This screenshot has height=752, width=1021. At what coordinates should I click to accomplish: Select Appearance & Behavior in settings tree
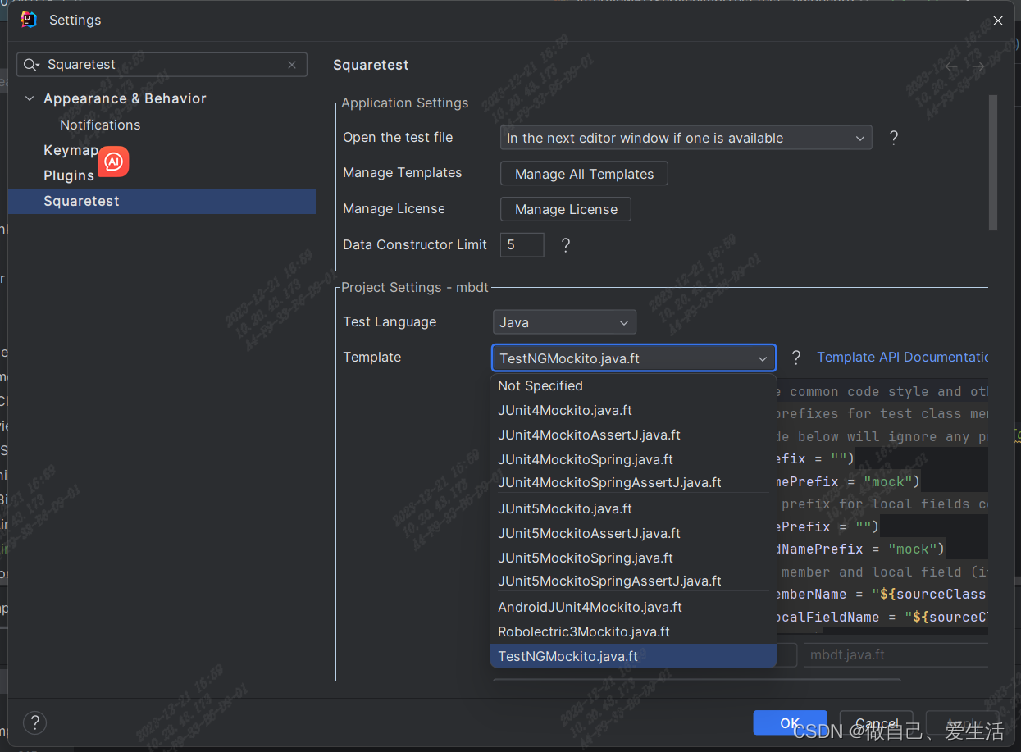click(125, 98)
